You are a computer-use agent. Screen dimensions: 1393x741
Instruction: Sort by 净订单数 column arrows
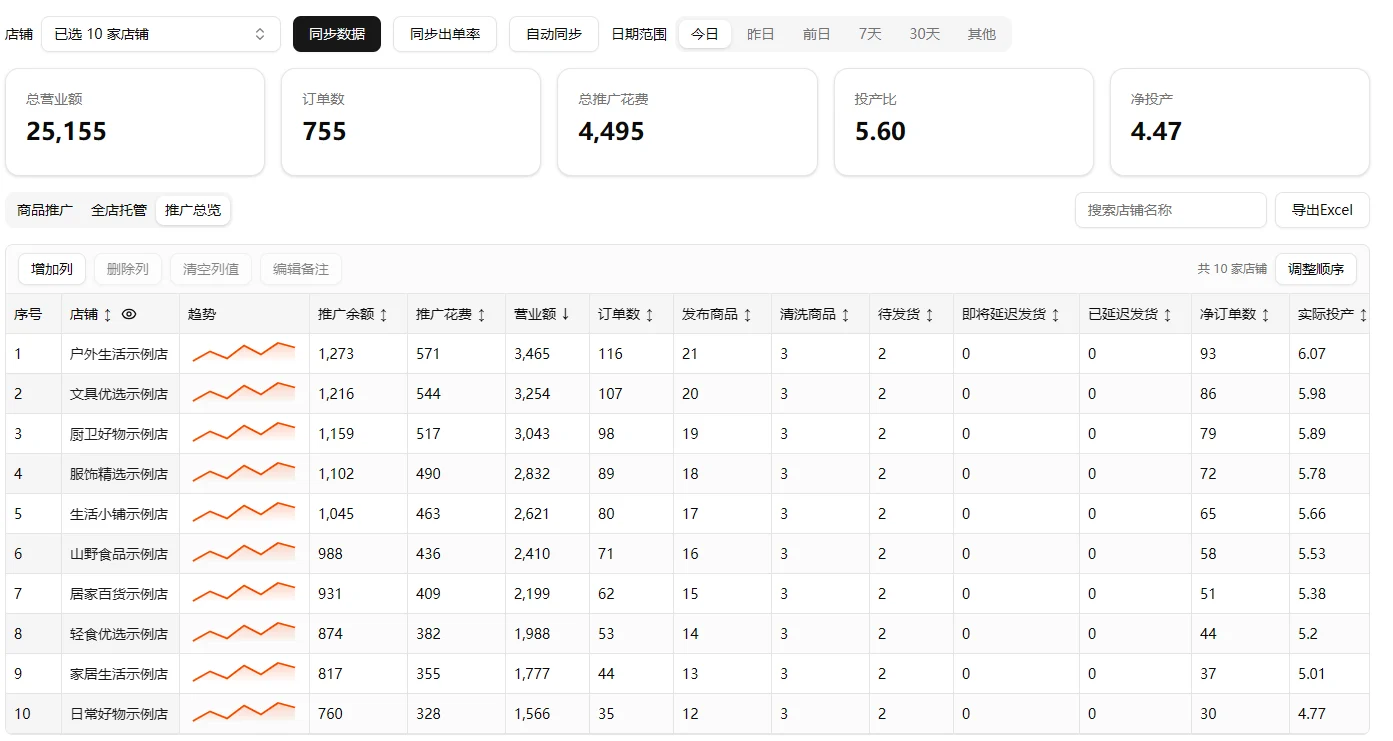(x=1265, y=314)
